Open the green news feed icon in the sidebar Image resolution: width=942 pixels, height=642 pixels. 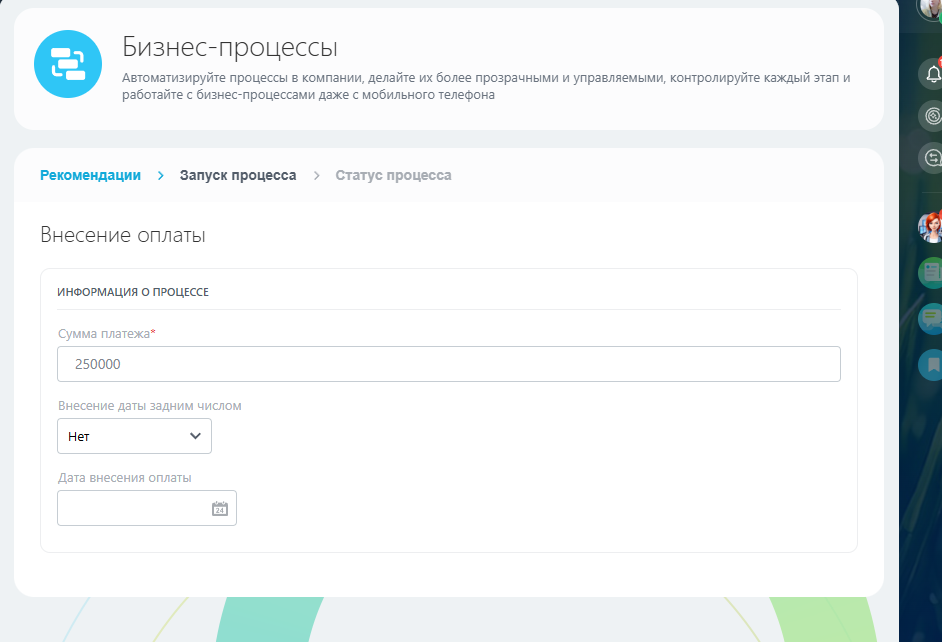(x=931, y=273)
